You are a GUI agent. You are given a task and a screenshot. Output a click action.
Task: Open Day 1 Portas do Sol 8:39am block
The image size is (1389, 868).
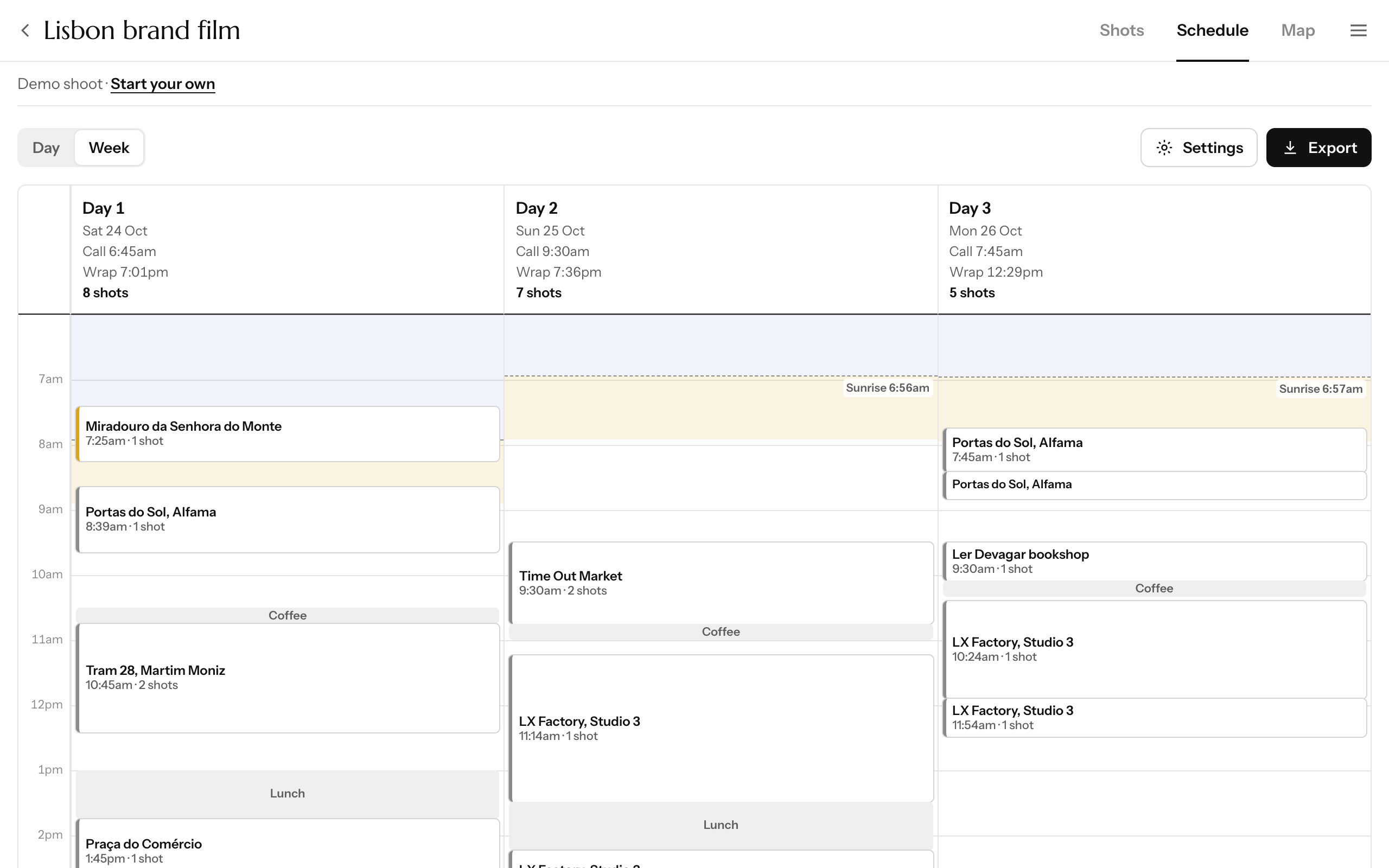coord(288,520)
